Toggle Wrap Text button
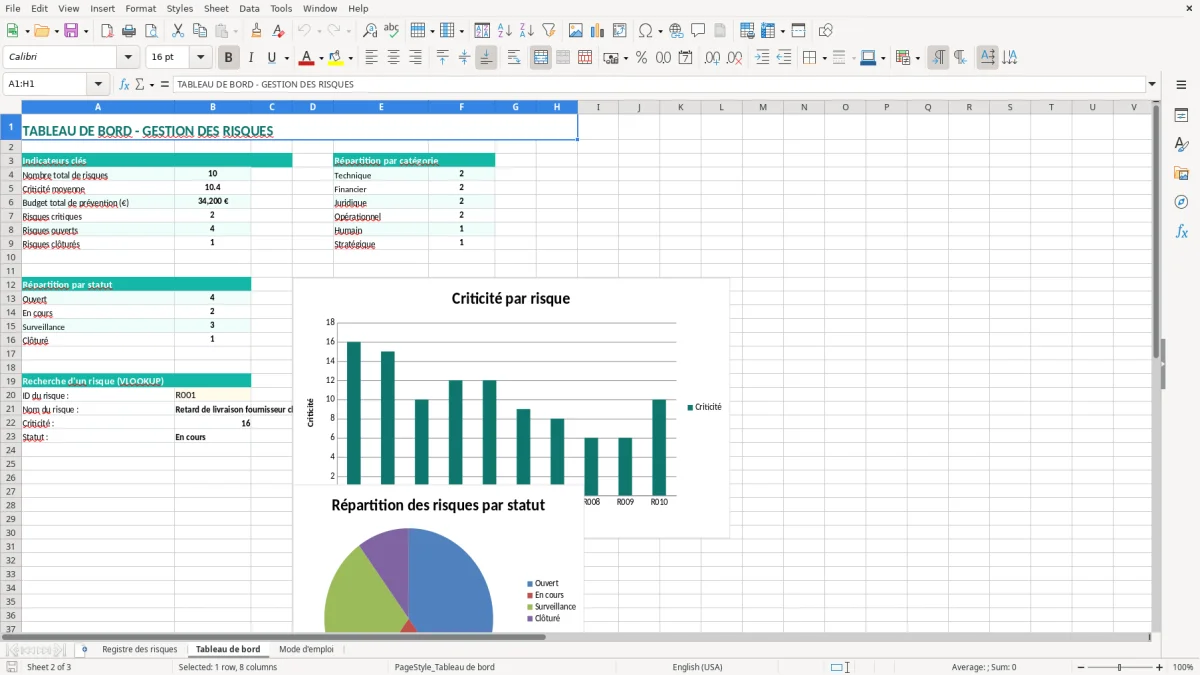Screen dimensions: 1200x675 tap(514, 58)
